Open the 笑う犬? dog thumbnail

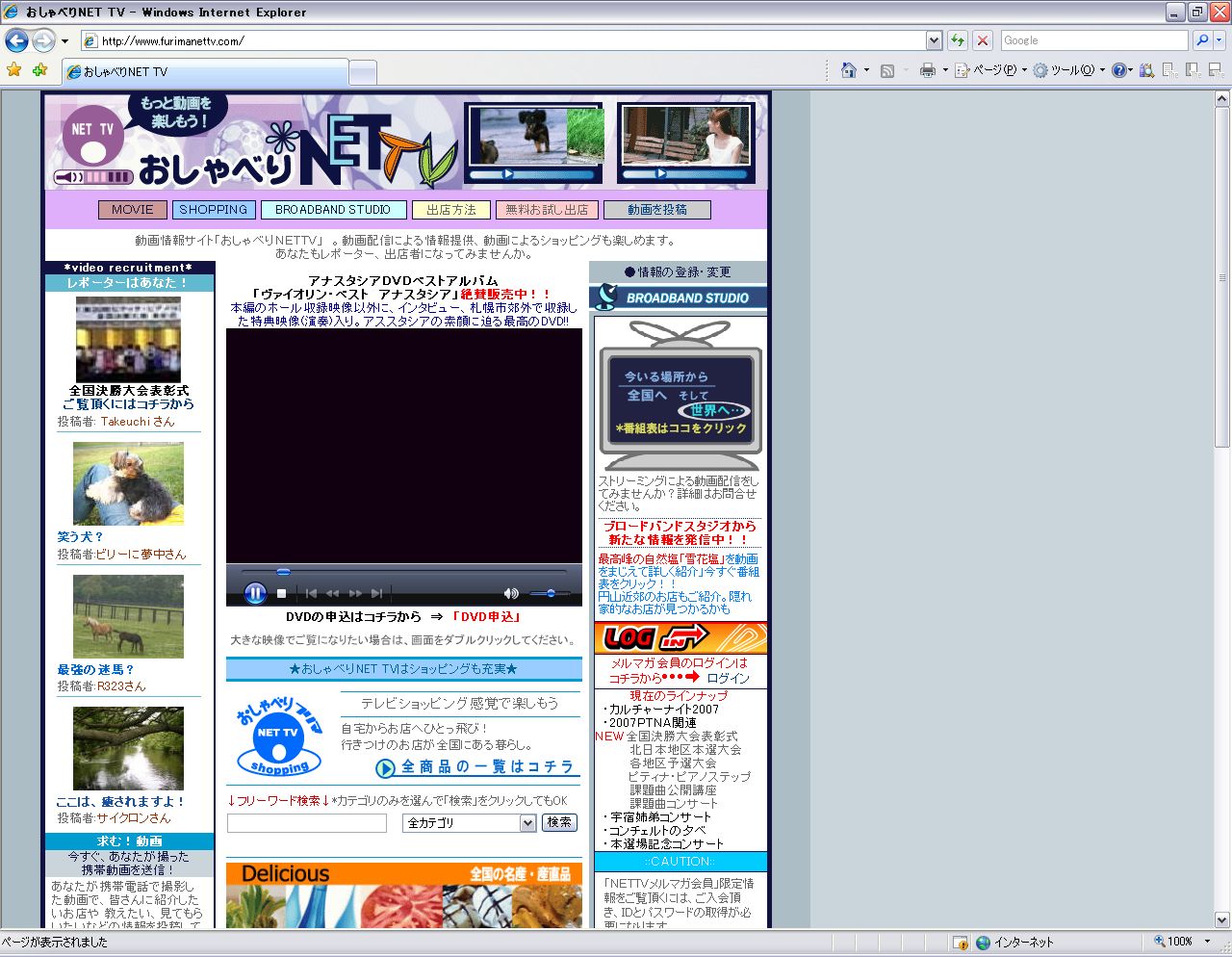(128, 483)
